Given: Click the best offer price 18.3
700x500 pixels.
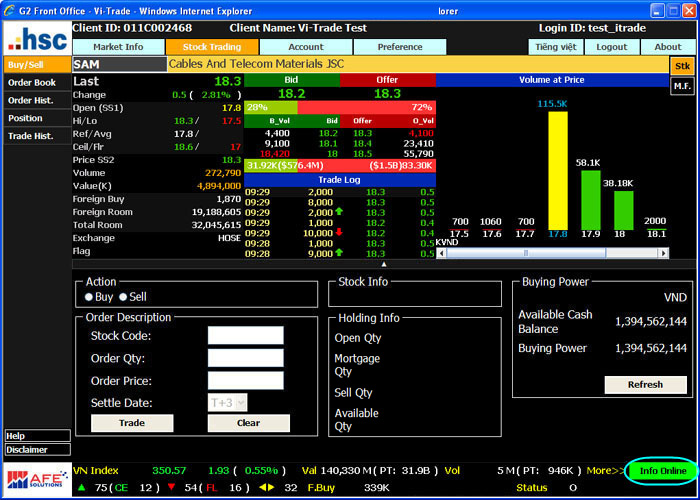Looking at the screenshot, I should coord(387,94).
